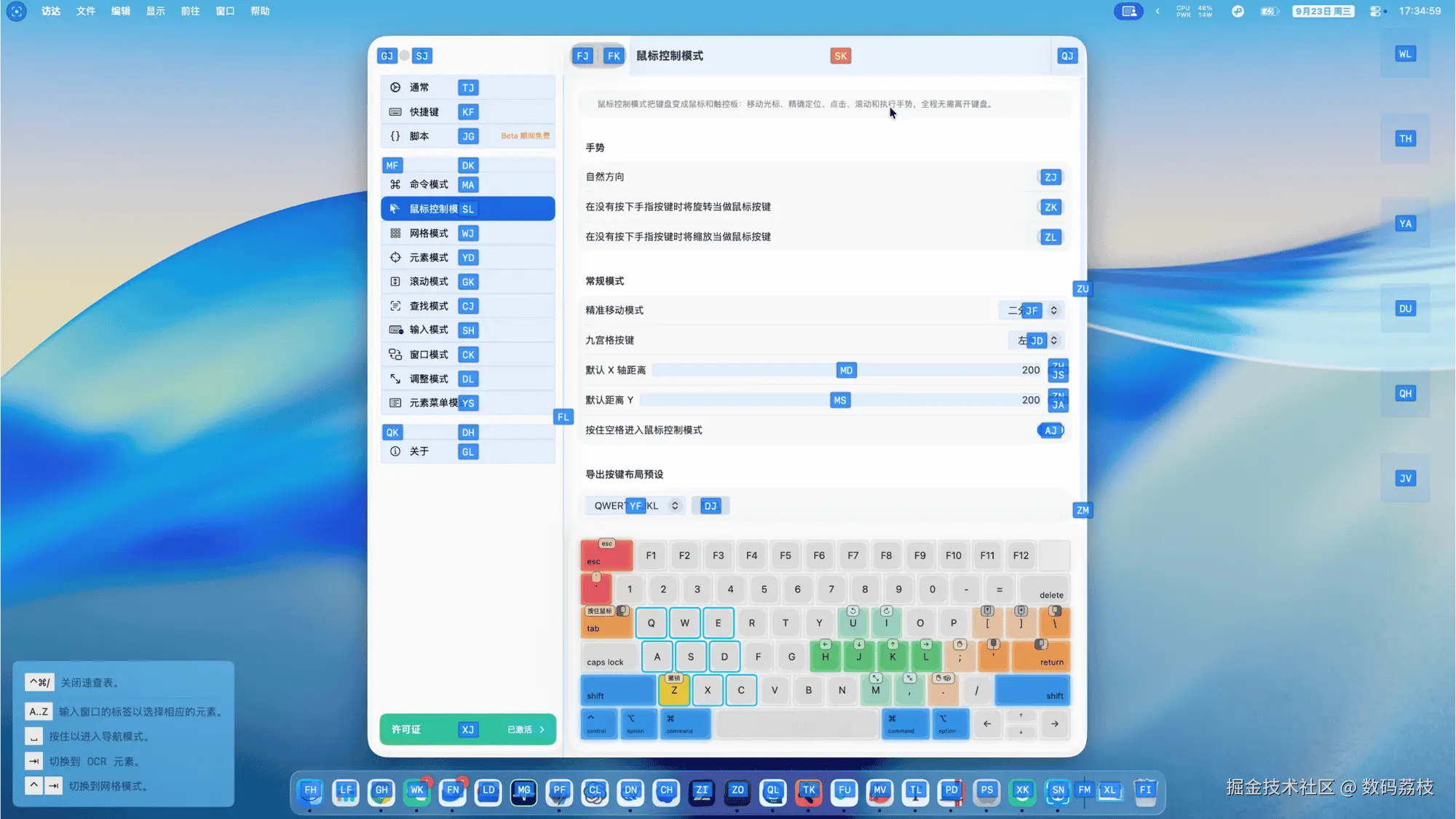
Task: Select 调整模式 in the sidebar
Action: pos(467,379)
